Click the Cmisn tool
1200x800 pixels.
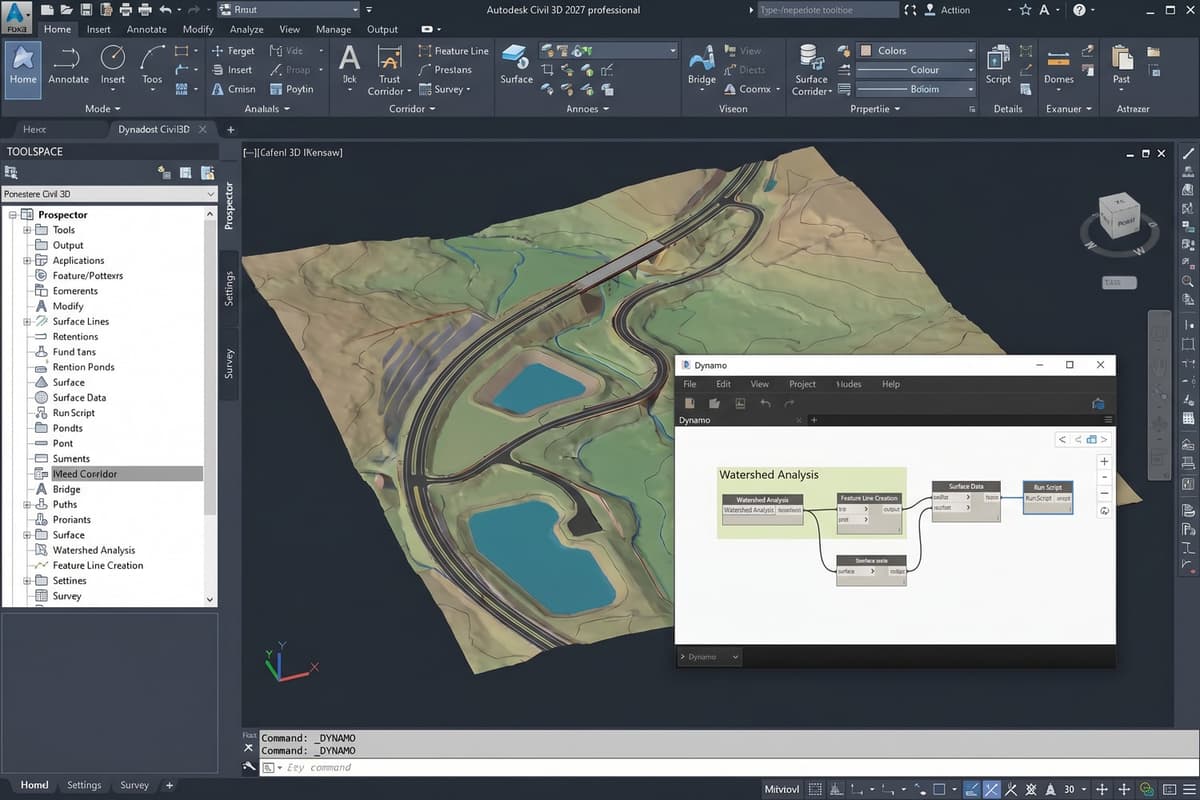click(x=233, y=89)
